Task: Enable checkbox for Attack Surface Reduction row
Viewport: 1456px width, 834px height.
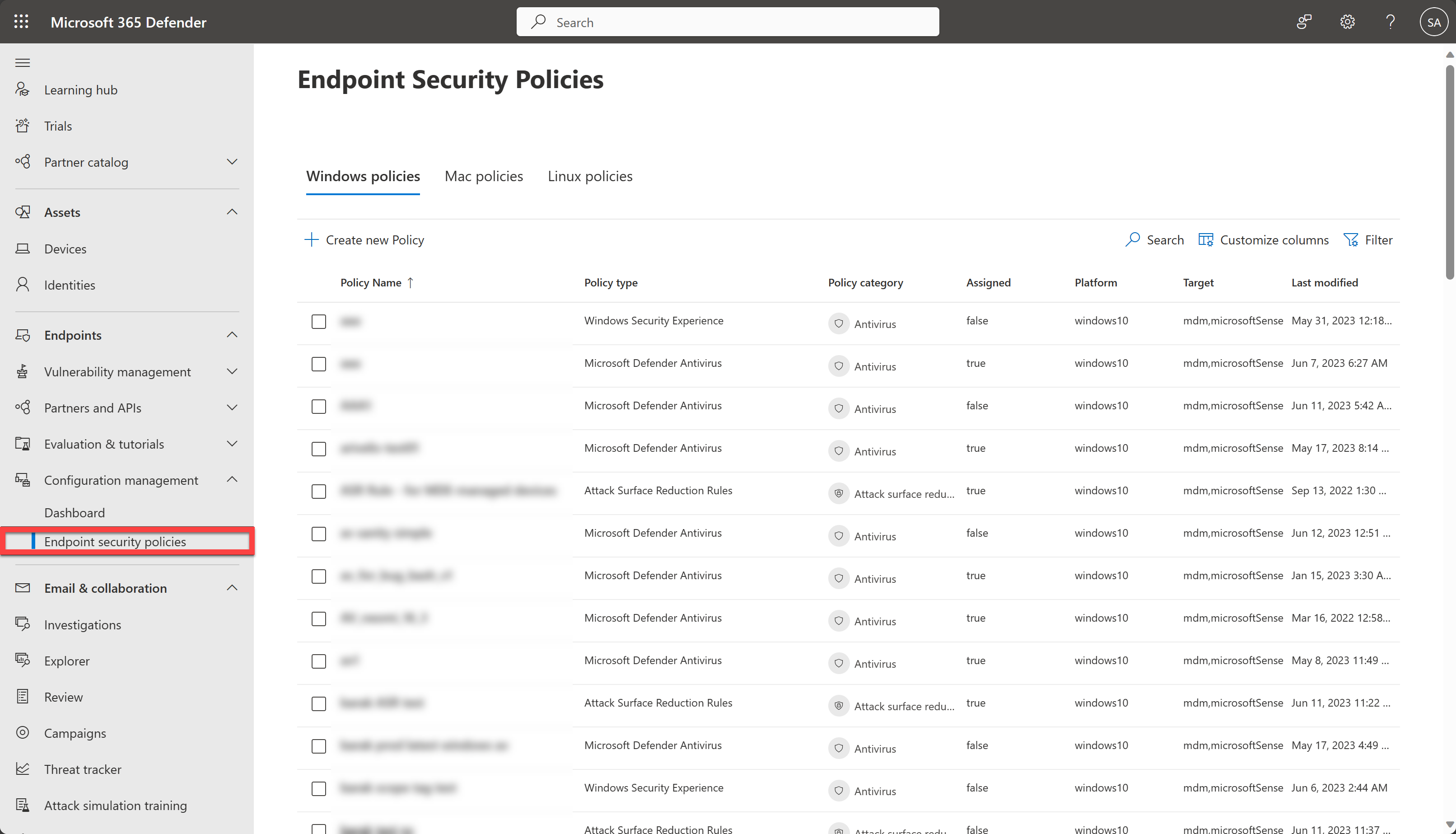Action: point(318,491)
